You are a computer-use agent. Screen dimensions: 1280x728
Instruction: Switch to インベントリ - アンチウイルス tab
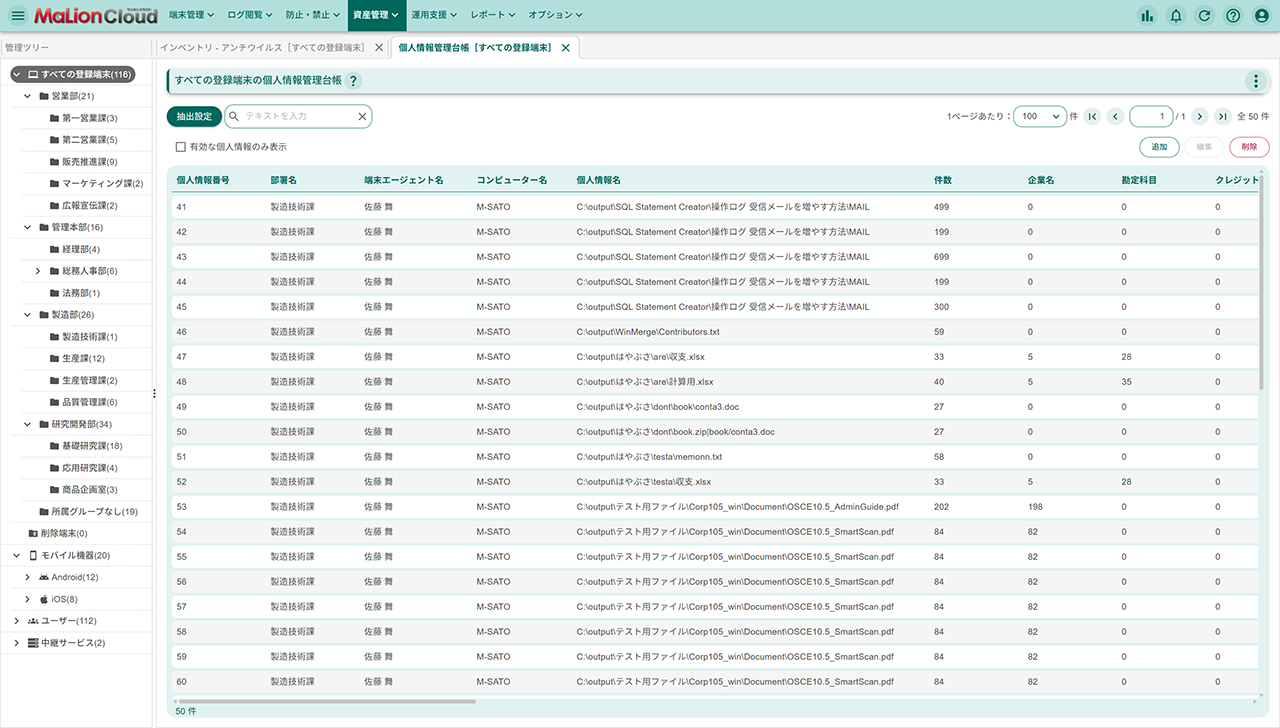click(263, 48)
